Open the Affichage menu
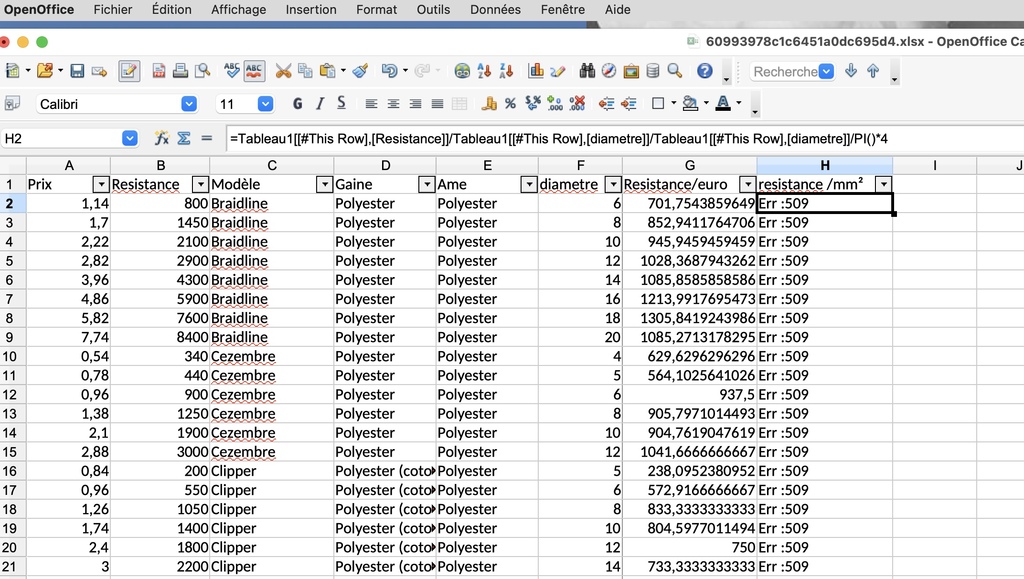This screenshot has height=579, width=1024. pos(238,10)
